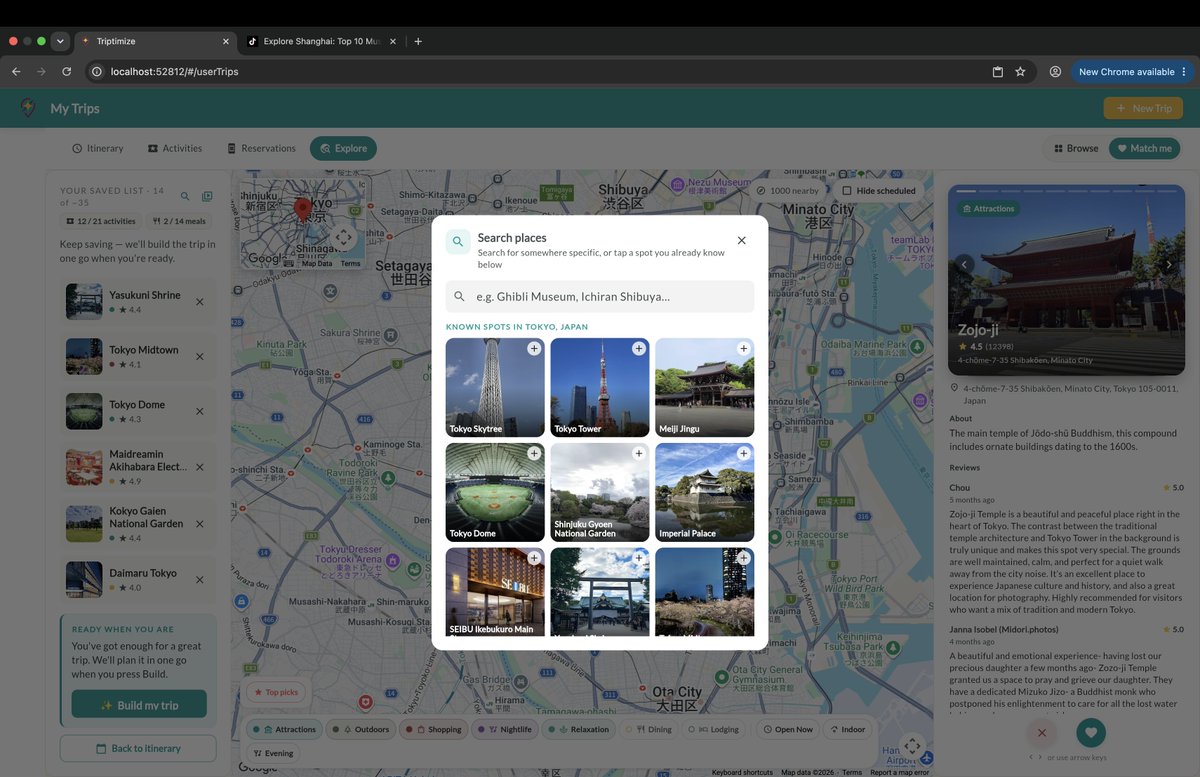The width and height of the screenshot is (1200, 777).
Task: Open the Reservations tab
Action: tap(261, 148)
